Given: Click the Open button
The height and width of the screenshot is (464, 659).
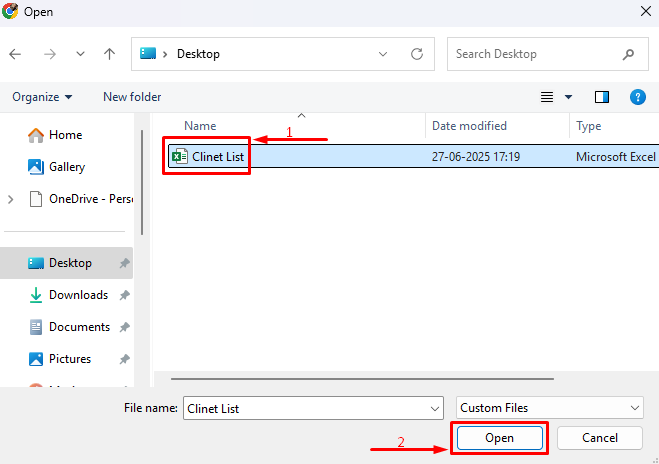Looking at the screenshot, I should [x=499, y=438].
